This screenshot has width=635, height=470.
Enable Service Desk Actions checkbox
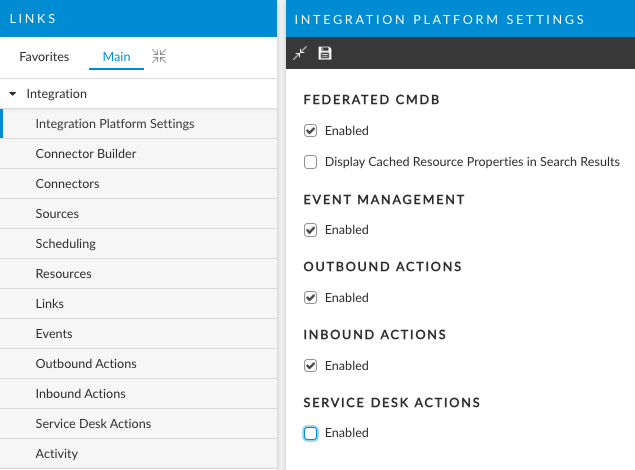pyautogui.click(x=311, y=433)
